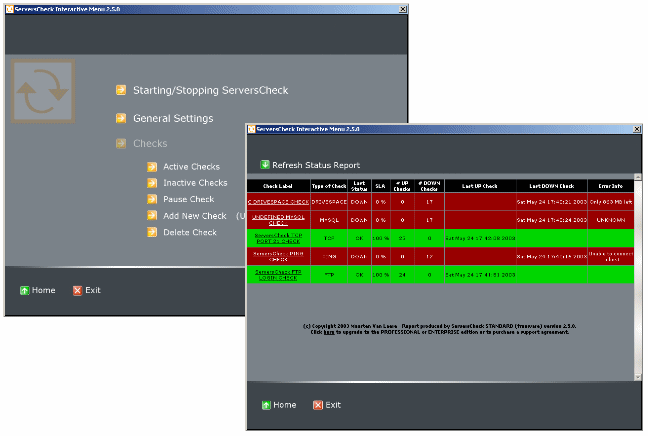Click the 'Type of Check' column header

coord(329,186)
